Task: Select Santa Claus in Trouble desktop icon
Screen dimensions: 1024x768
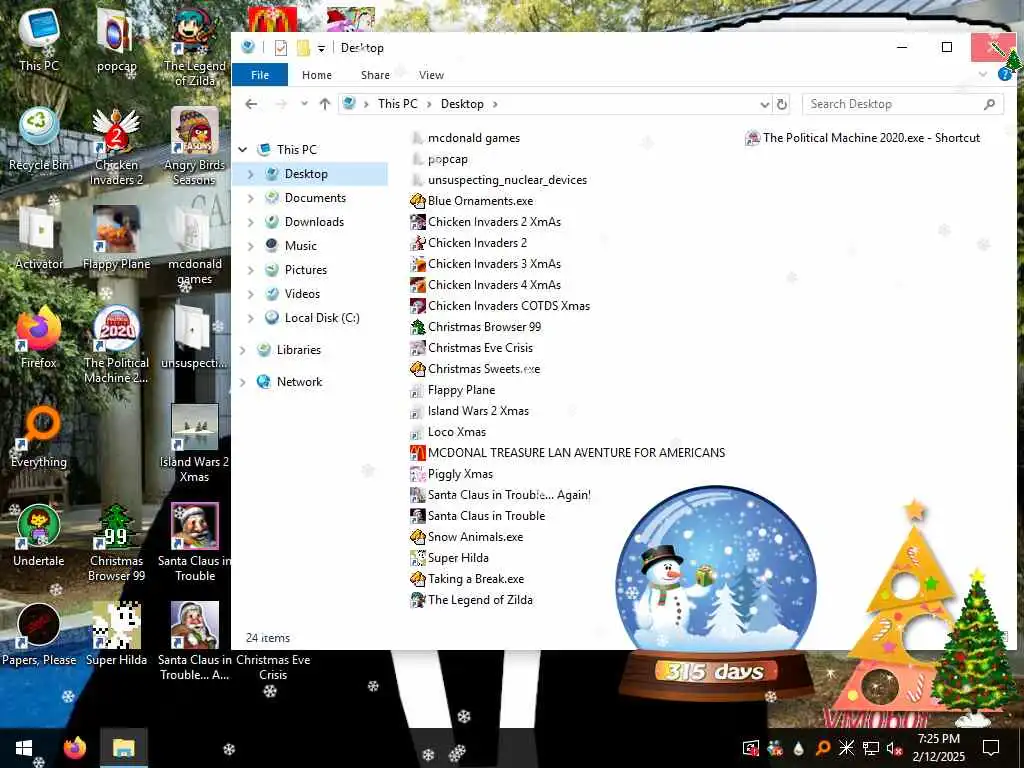Action: click(x=194, y=543)
